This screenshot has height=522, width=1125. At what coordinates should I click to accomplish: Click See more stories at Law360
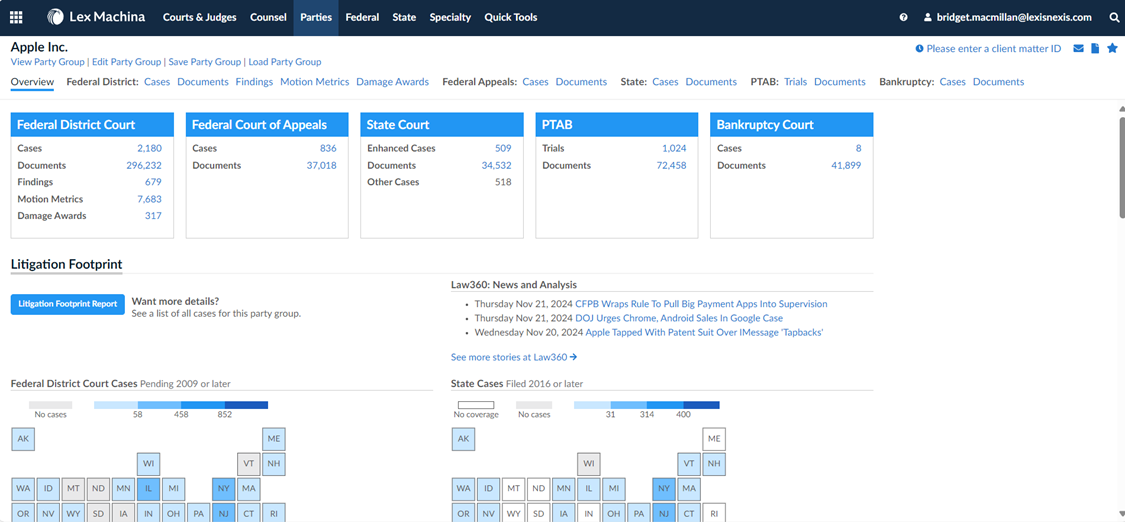(514, 356)
